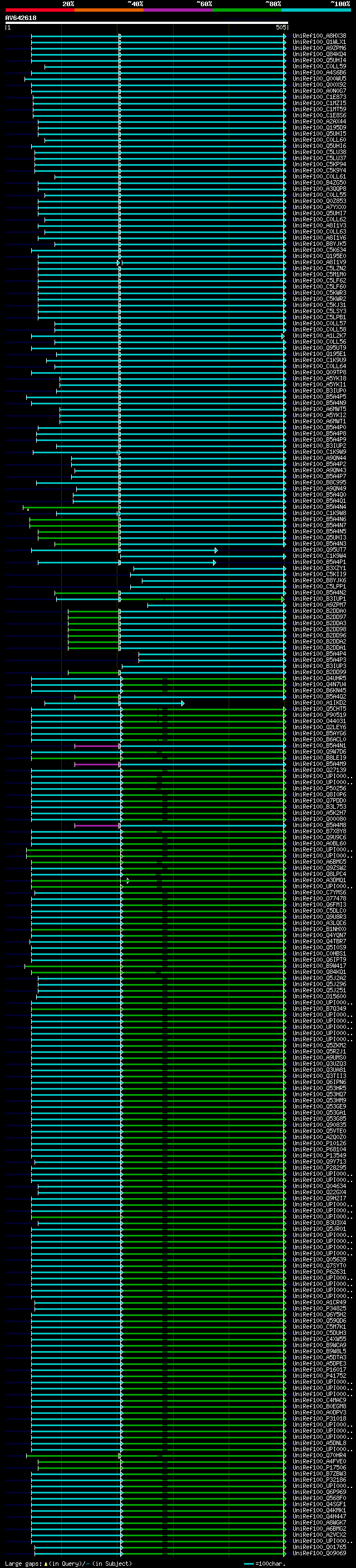Select label UniRef100_C4MAC9
Image resolution: width=356 pixels, height=1568 pixels.
(x=319, y=1400)
